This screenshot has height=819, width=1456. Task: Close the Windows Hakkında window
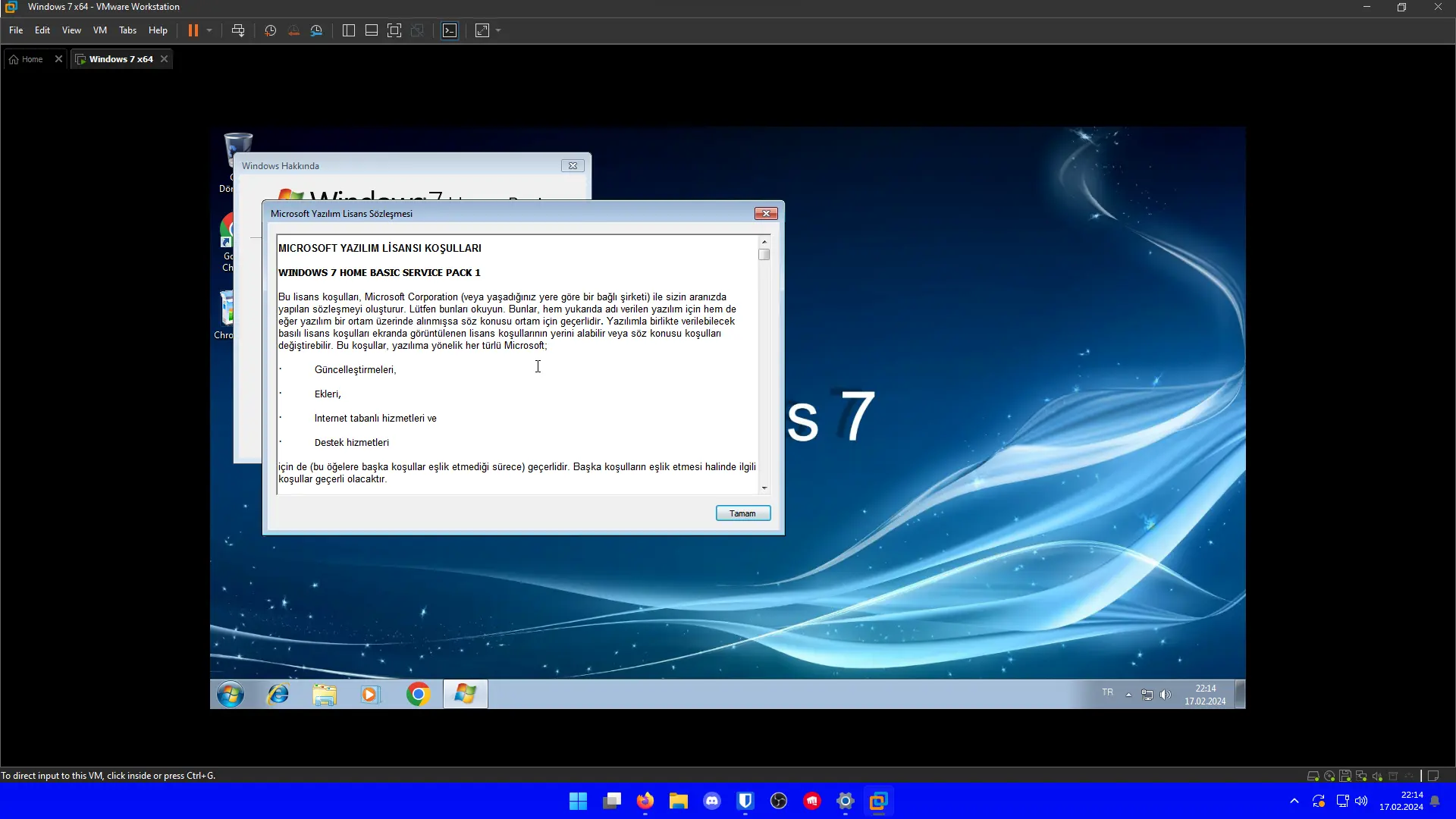(573, 166)
